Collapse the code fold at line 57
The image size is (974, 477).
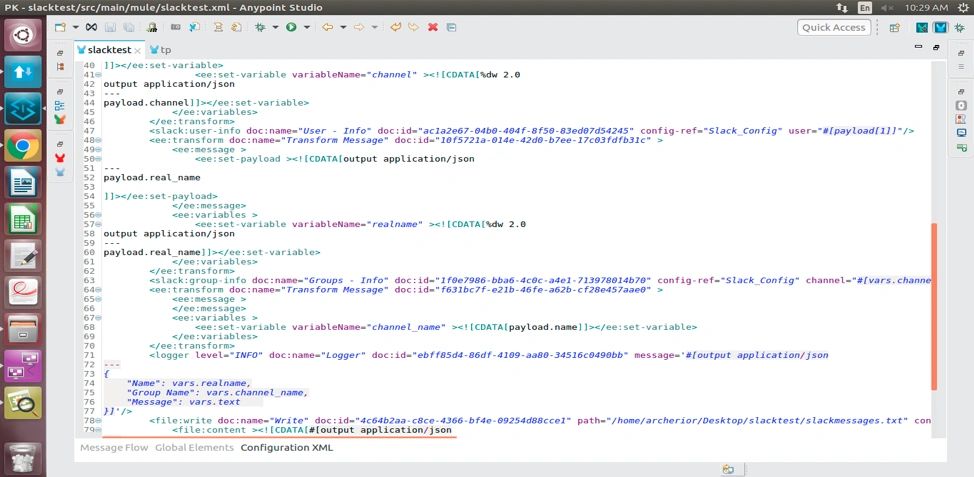click(98, 224)
